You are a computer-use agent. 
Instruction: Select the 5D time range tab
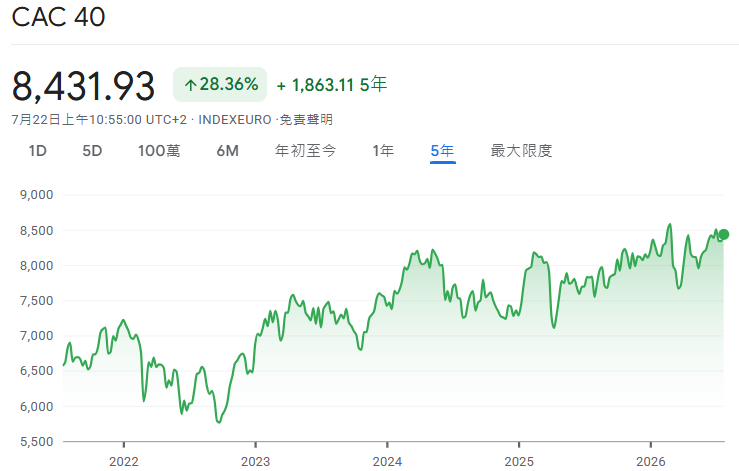pyautogui.click(x=92, y=151)
